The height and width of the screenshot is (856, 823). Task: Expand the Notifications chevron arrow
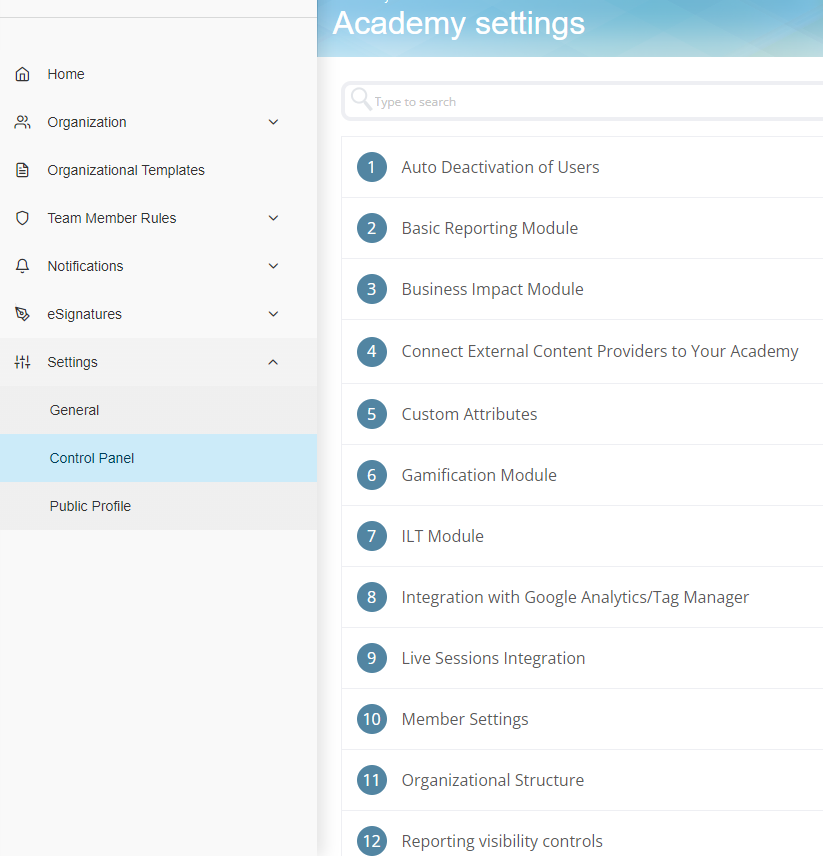[x=273, y=266]
